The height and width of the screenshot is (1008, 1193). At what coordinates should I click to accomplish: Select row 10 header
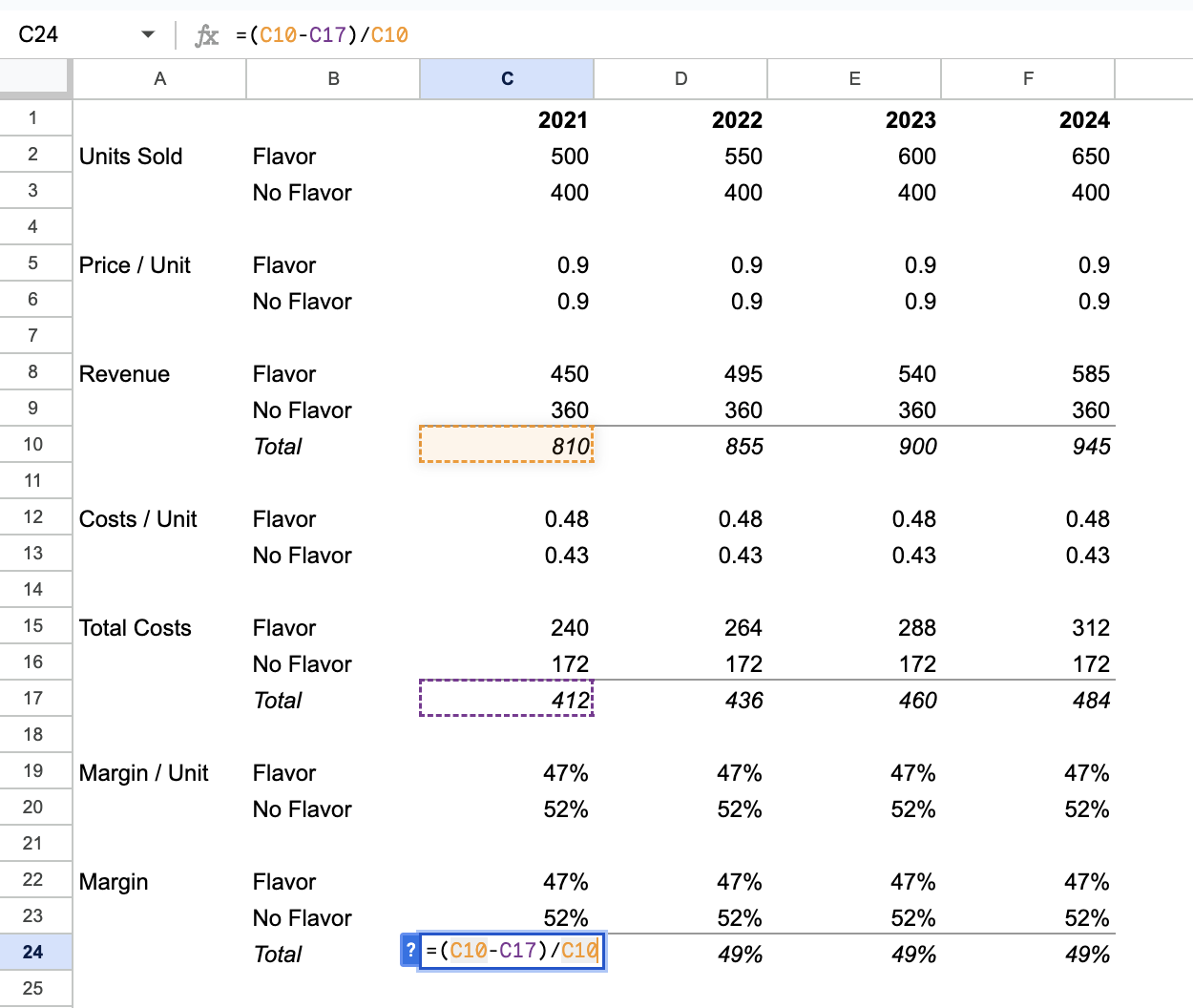[35, 445]
